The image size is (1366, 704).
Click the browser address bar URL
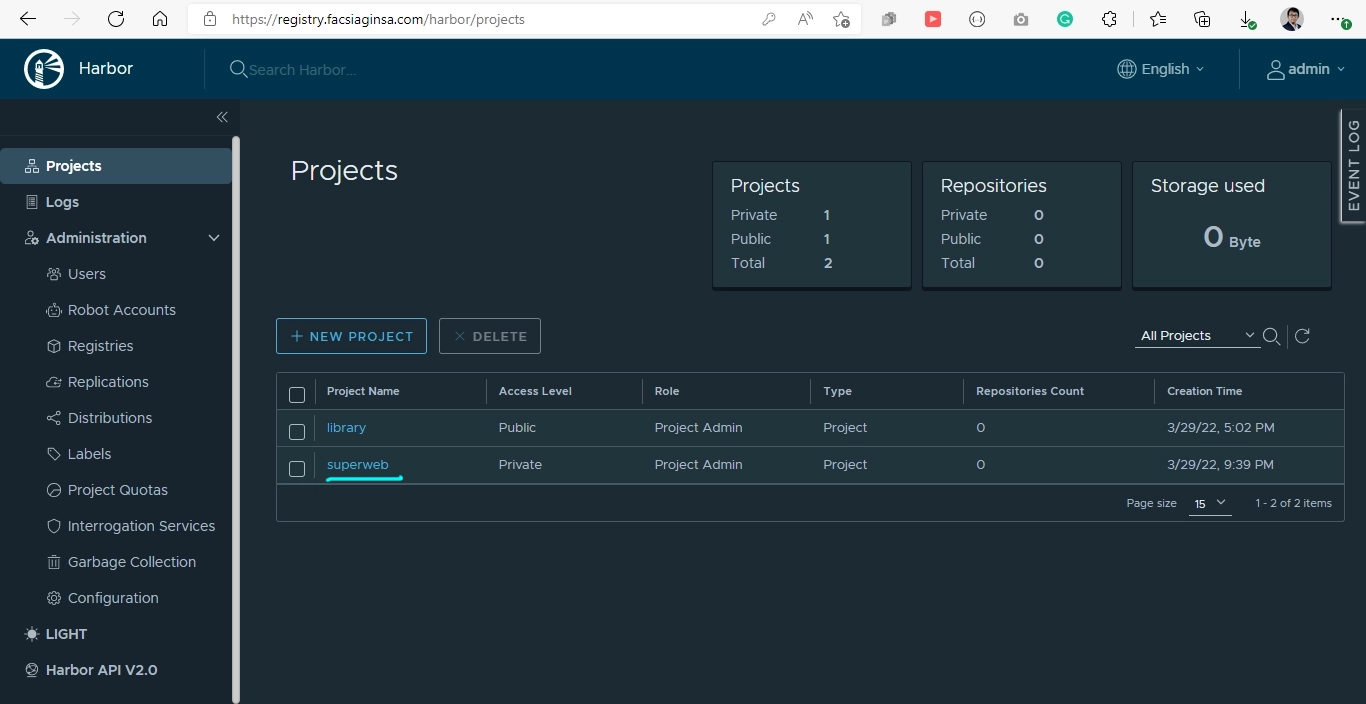point(378,19)
